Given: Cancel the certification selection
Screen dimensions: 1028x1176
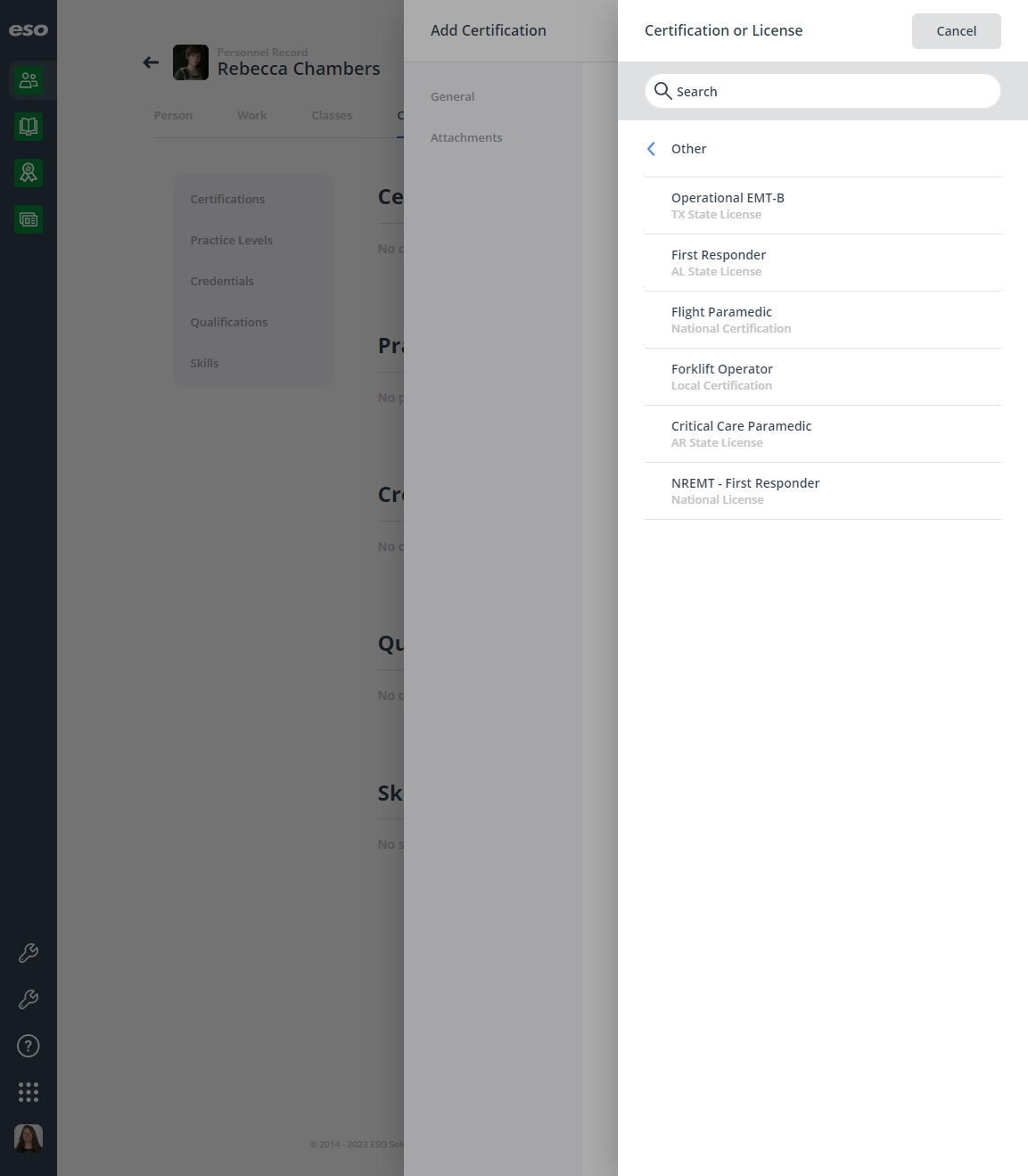Looking at the screenshot, I should pyautogui.click(x=956, y=31).
